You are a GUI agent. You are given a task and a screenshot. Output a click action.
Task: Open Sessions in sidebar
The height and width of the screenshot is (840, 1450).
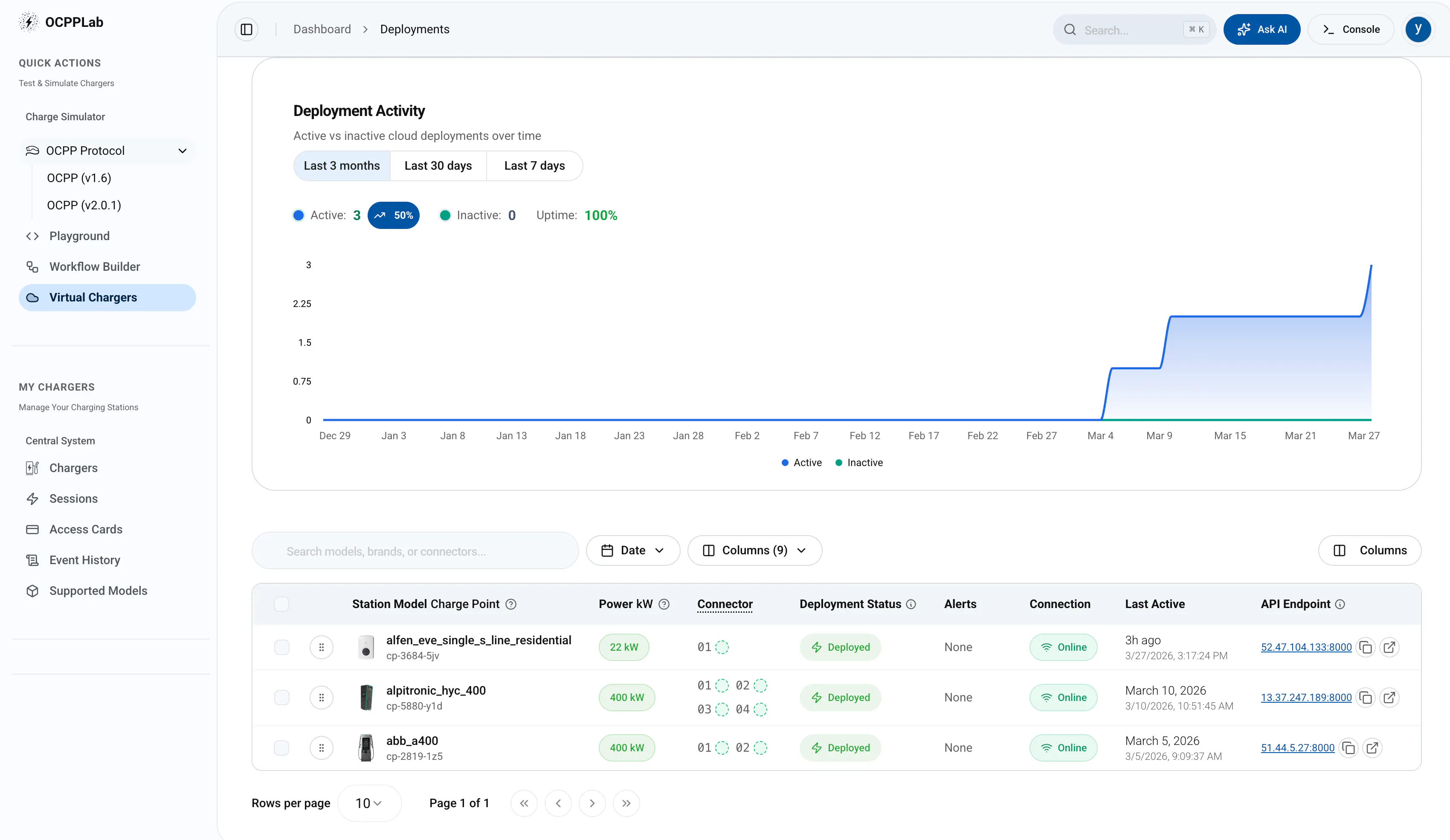[107, 499]
